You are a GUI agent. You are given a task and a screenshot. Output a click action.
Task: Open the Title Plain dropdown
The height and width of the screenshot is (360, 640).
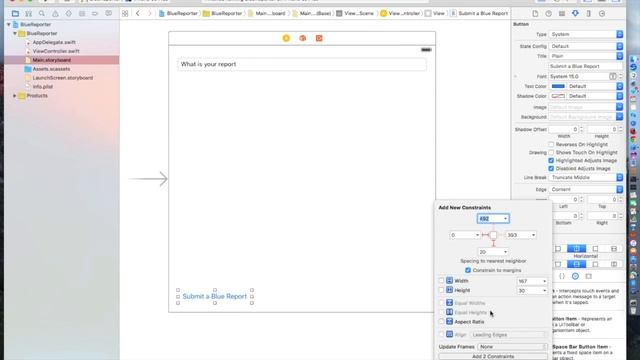coord(586,56)
